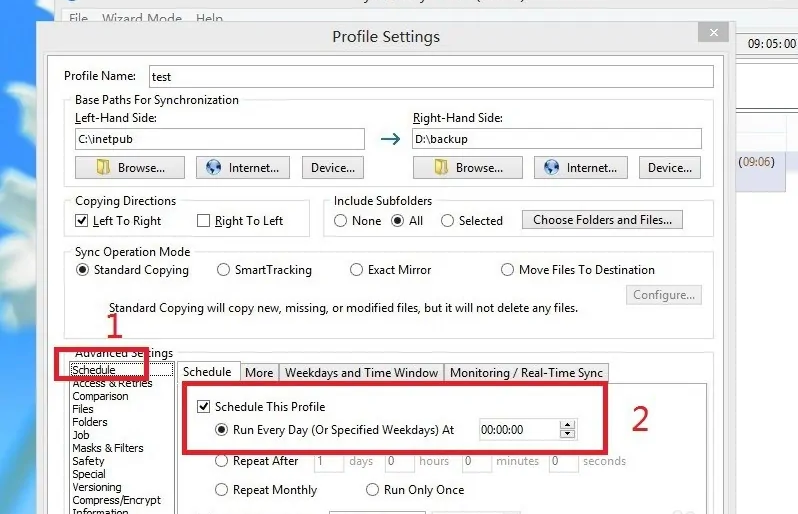
Task: Click the left-hand side Device button
Action: click(333, 167)
